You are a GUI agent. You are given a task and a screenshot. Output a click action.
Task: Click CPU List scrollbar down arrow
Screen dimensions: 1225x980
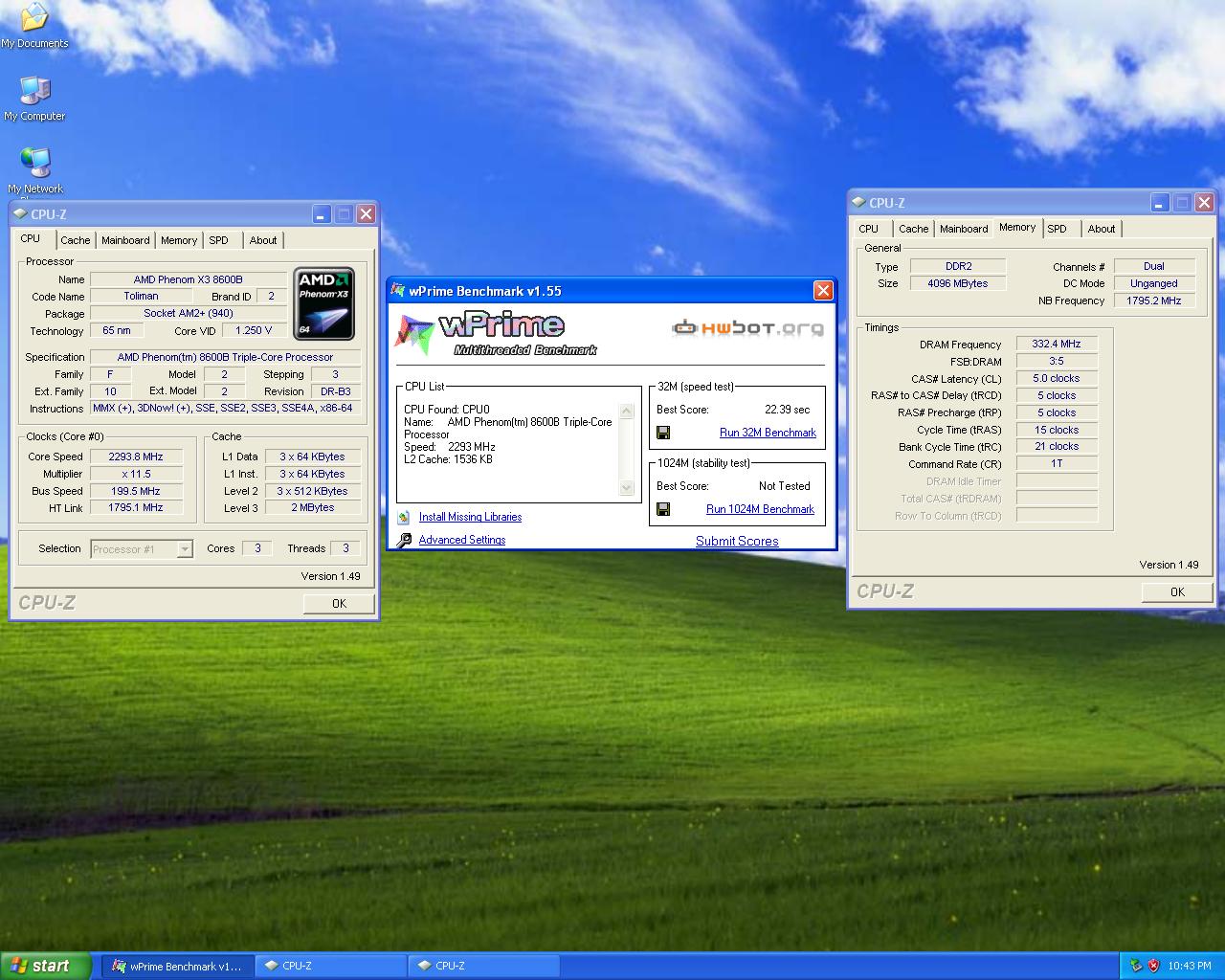tap(627, 488)
